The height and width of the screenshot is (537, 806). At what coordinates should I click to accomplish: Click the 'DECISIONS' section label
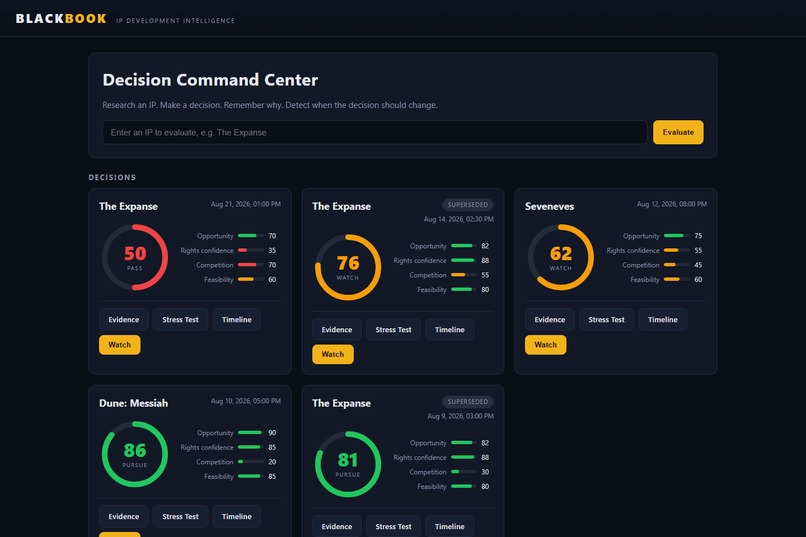click(112, 177)
